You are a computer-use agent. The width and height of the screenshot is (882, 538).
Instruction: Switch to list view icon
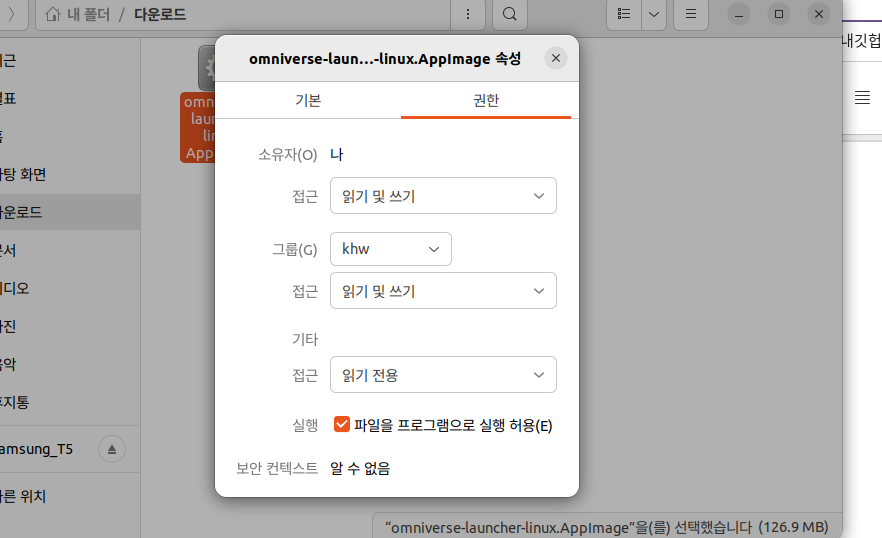[624, 14]
